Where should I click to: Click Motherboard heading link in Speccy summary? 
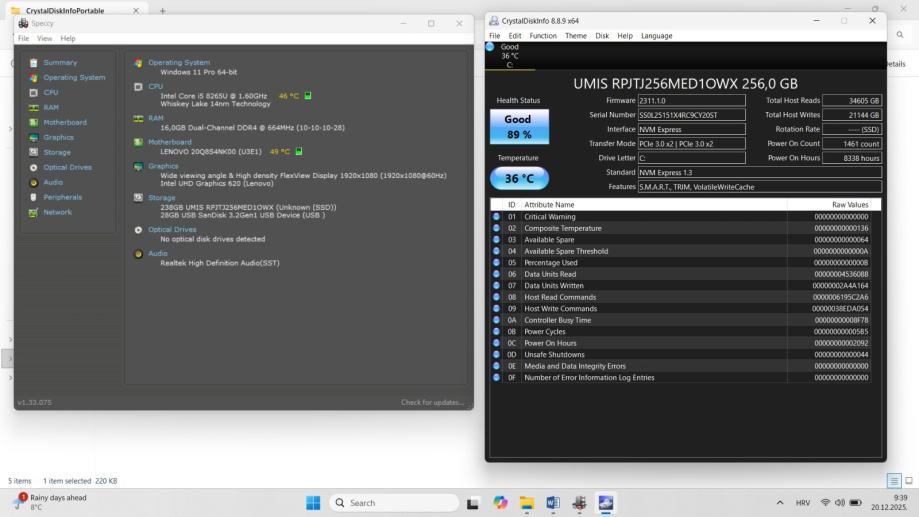pos(169,142)
